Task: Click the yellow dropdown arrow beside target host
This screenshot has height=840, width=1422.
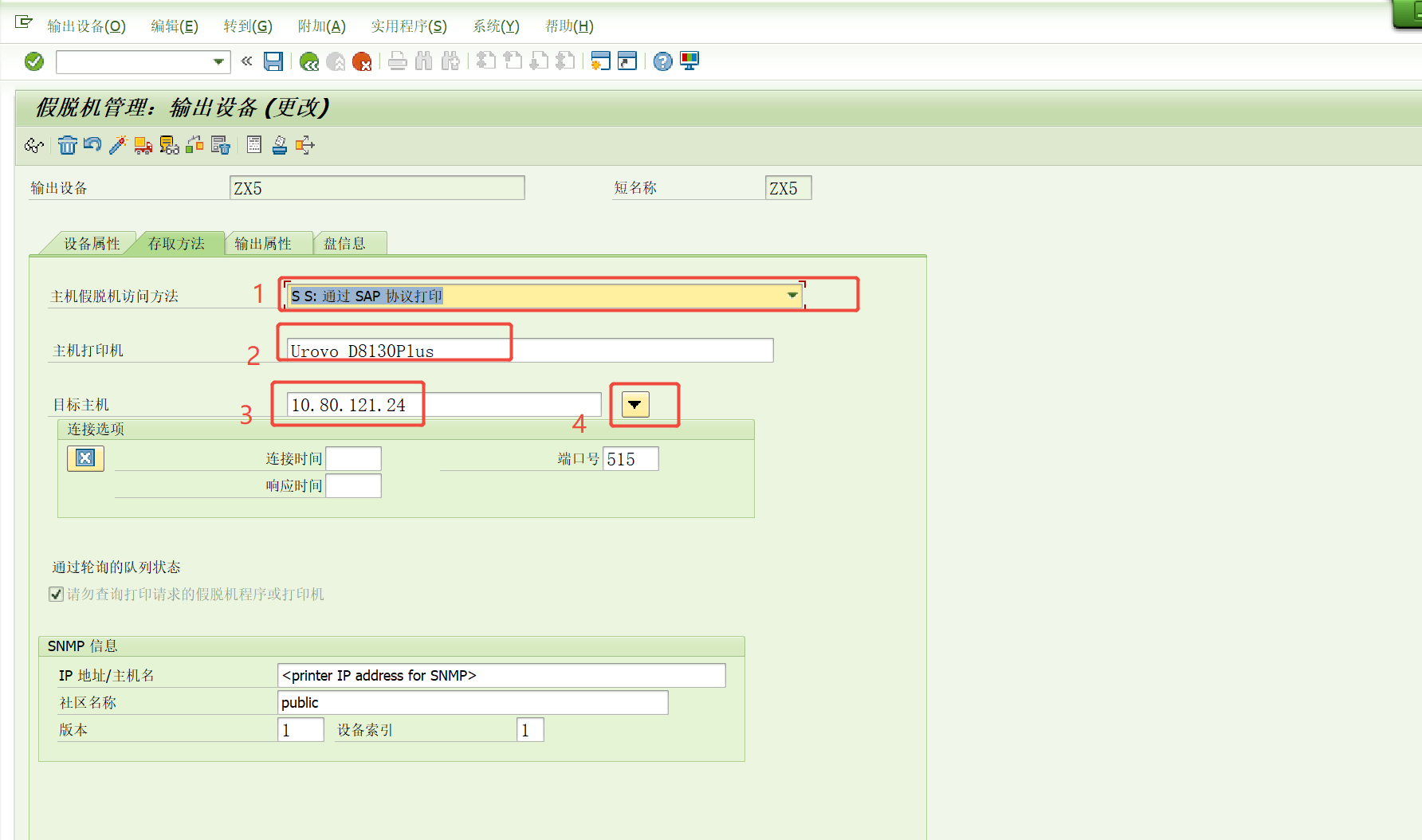Action: pos(634,405)
